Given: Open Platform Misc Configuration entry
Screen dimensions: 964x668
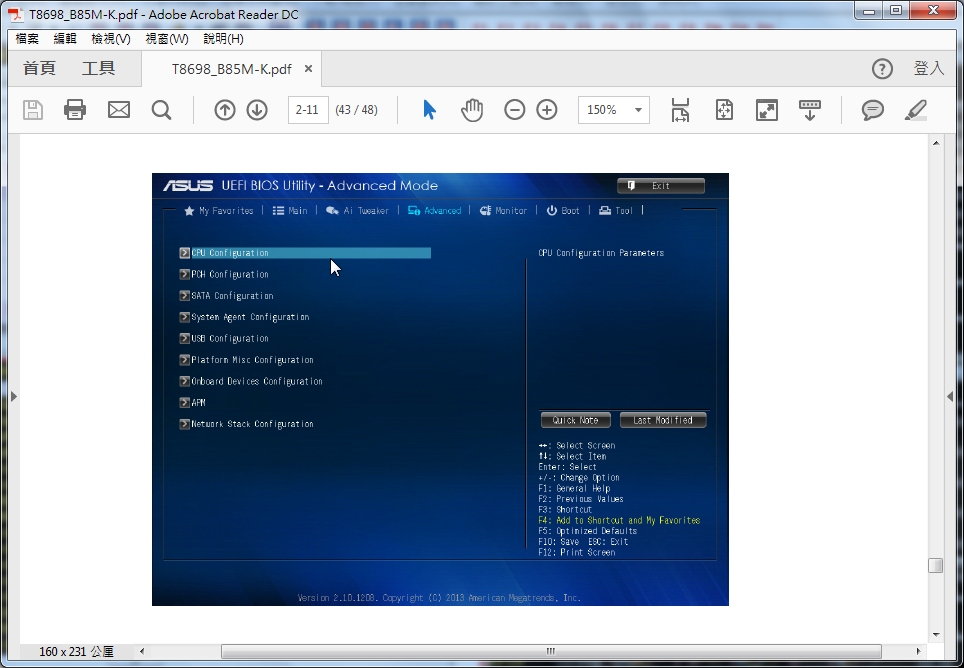Looking at the screenshot, I should (x=247, y=360).
